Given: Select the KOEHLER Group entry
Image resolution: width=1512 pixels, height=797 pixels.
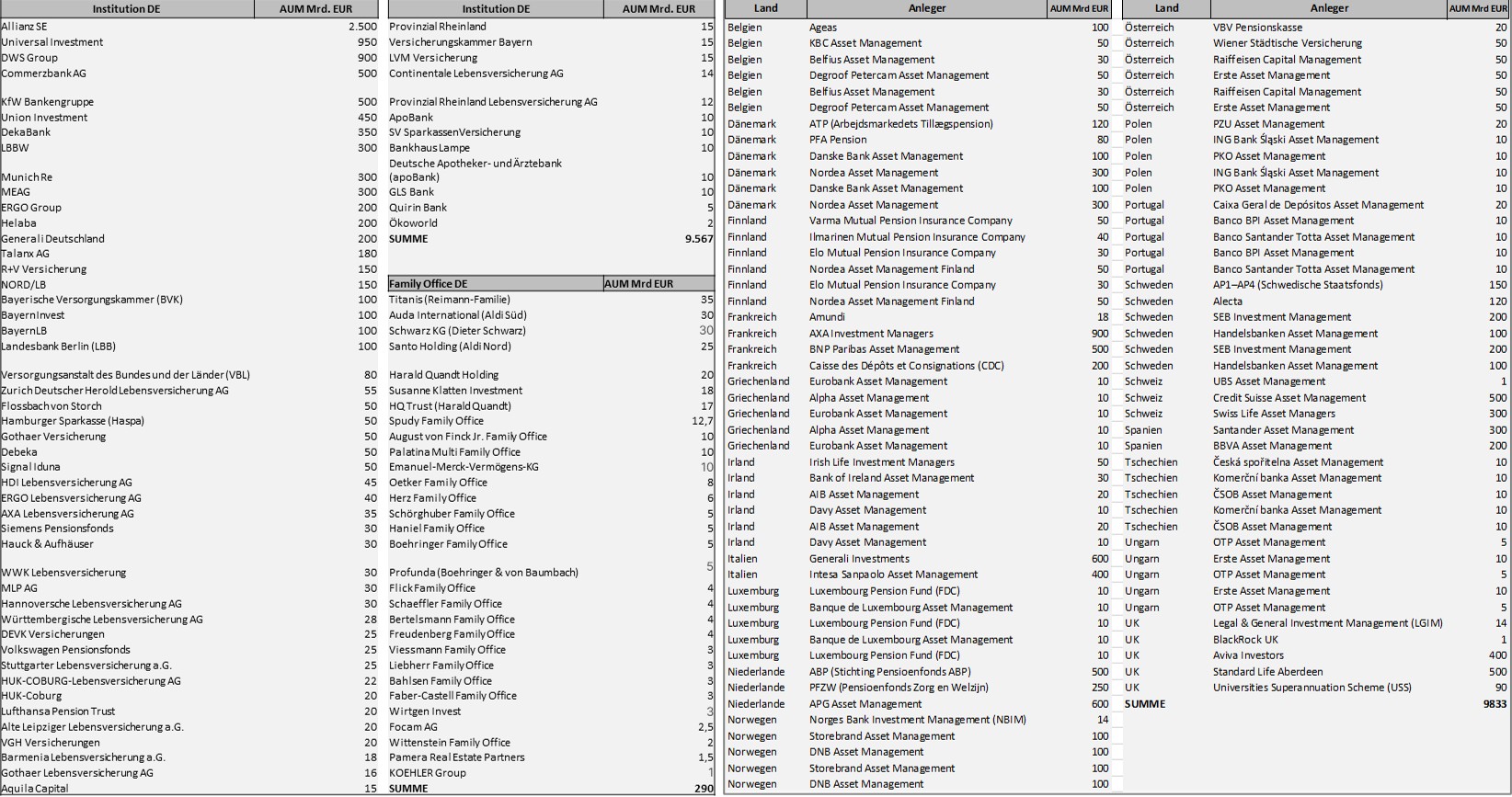Looking at the screenshot, I should click(428, 773).
